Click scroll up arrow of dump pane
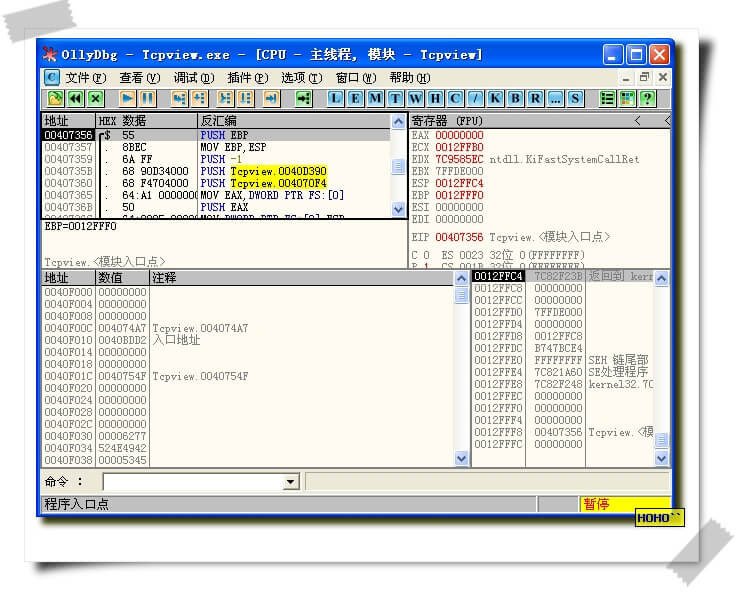 point(461,279)
